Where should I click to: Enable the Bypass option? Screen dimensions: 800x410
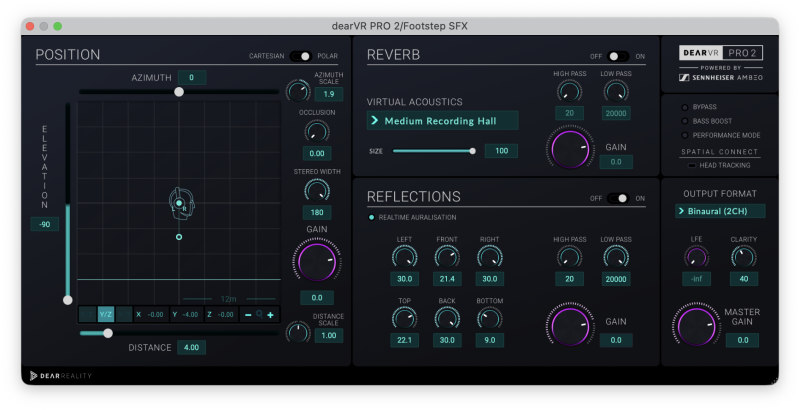(684, 106)
